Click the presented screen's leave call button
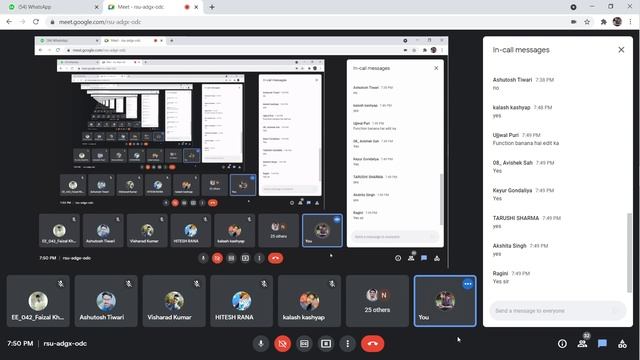640x360 pixels. click(x=276, y=258)
